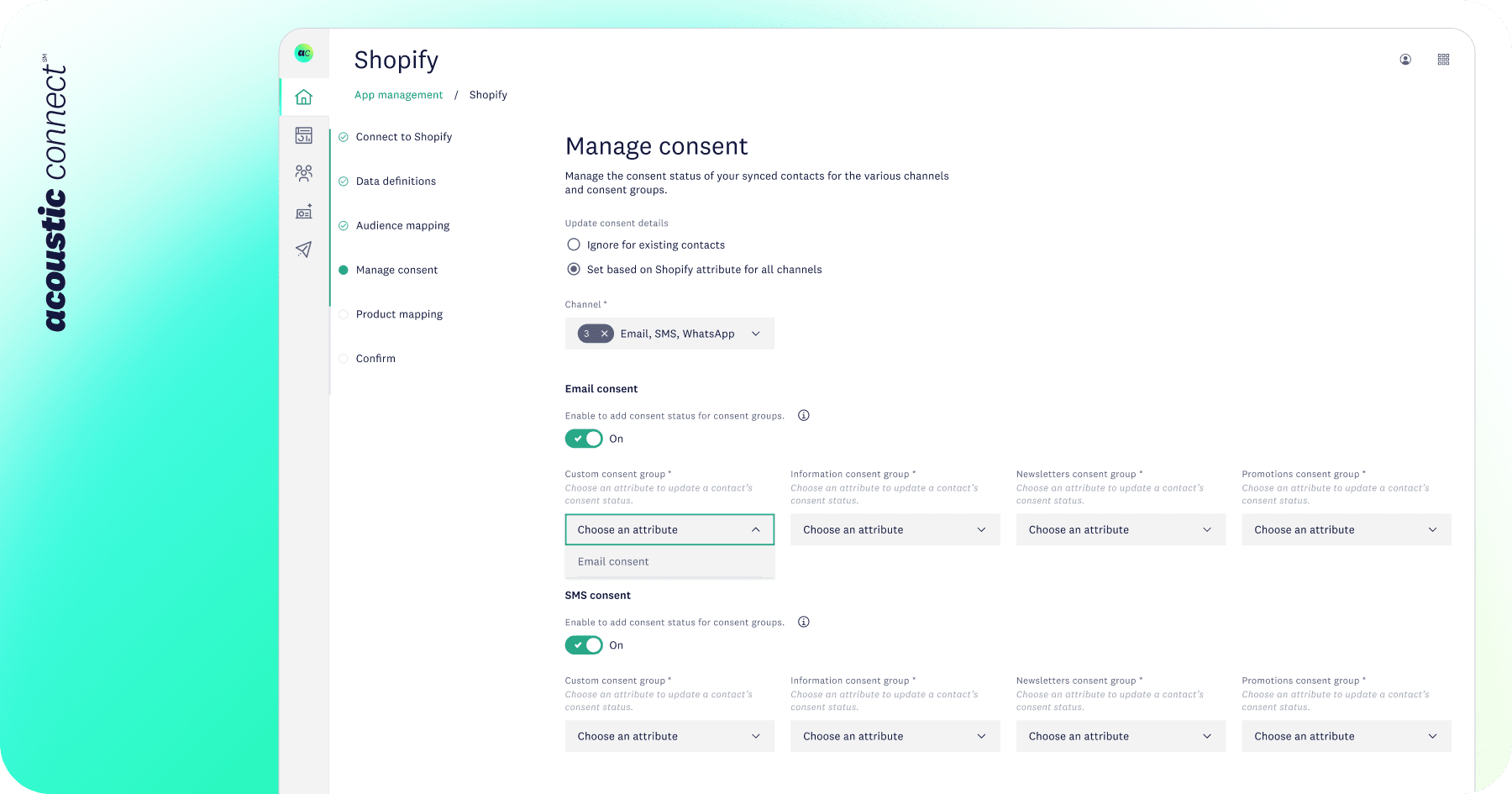Open the apps grid icon
Viewport: 1512px width, 794px height.
(1443, 60)
